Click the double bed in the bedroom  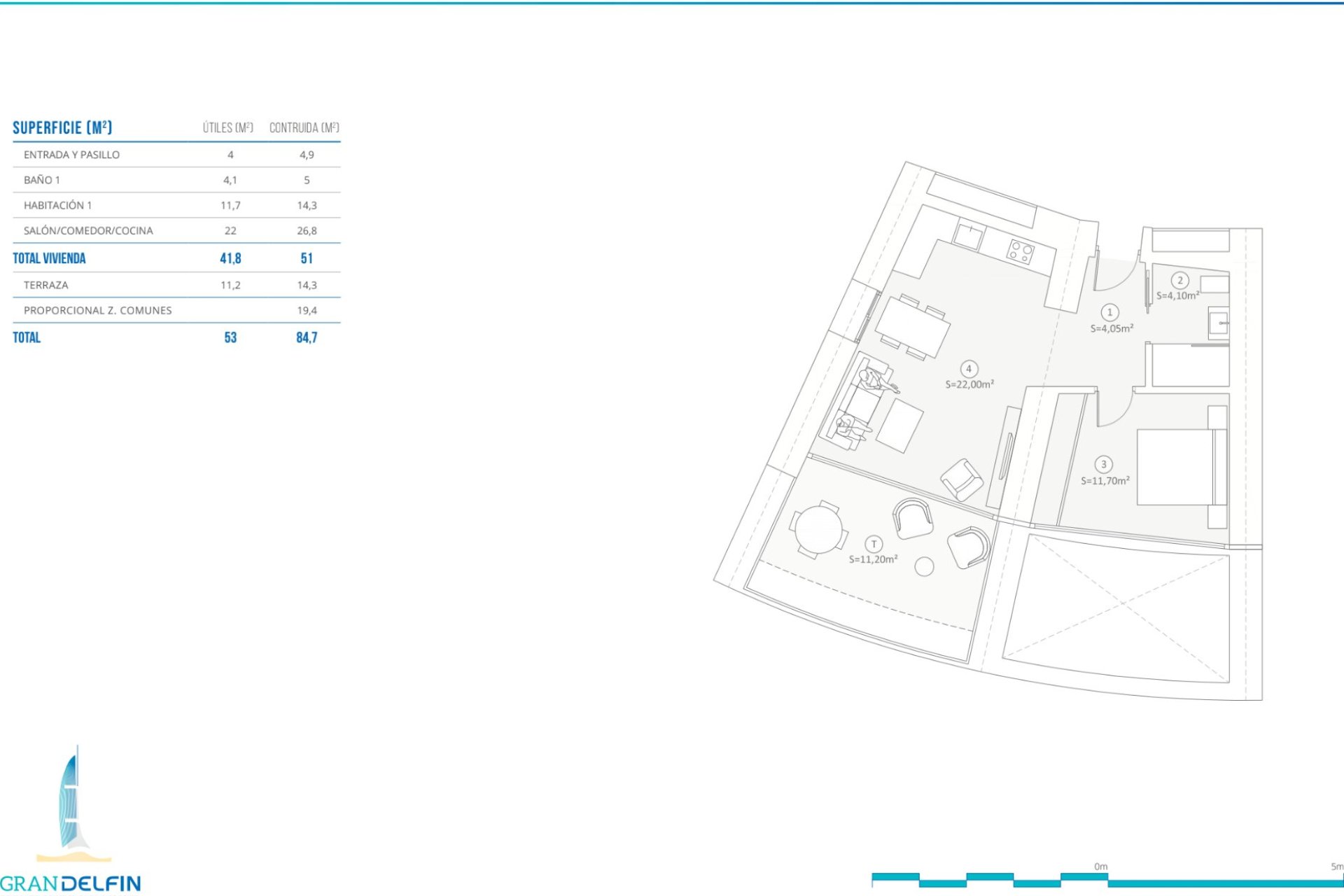tap(1182, 467)
